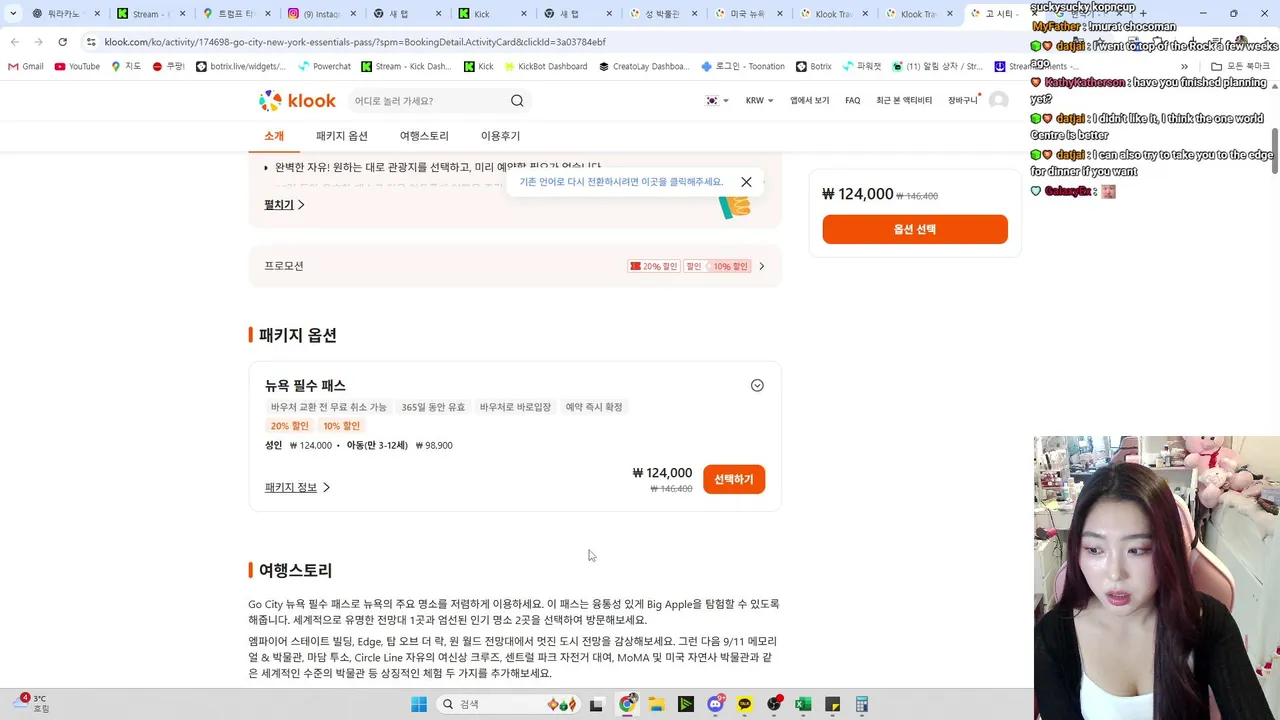Open the YouTube bookmark
1280x720 pixels.
[77, 66]
